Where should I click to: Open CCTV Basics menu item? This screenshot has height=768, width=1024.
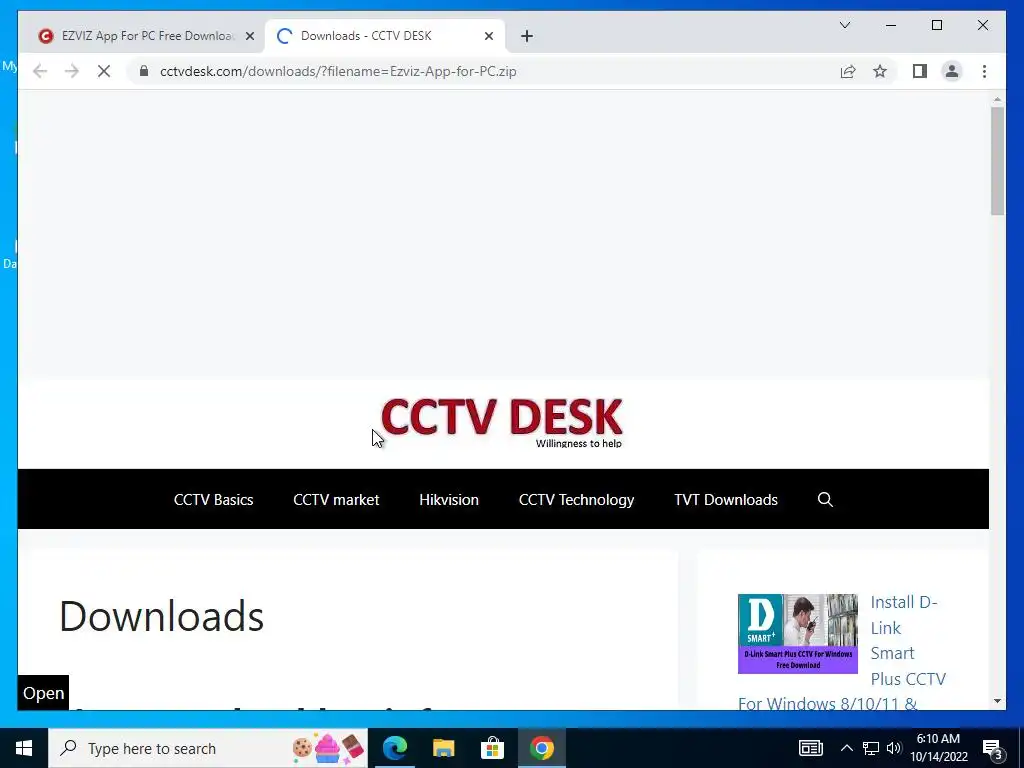pyautogui.click(x=214, y=500)
